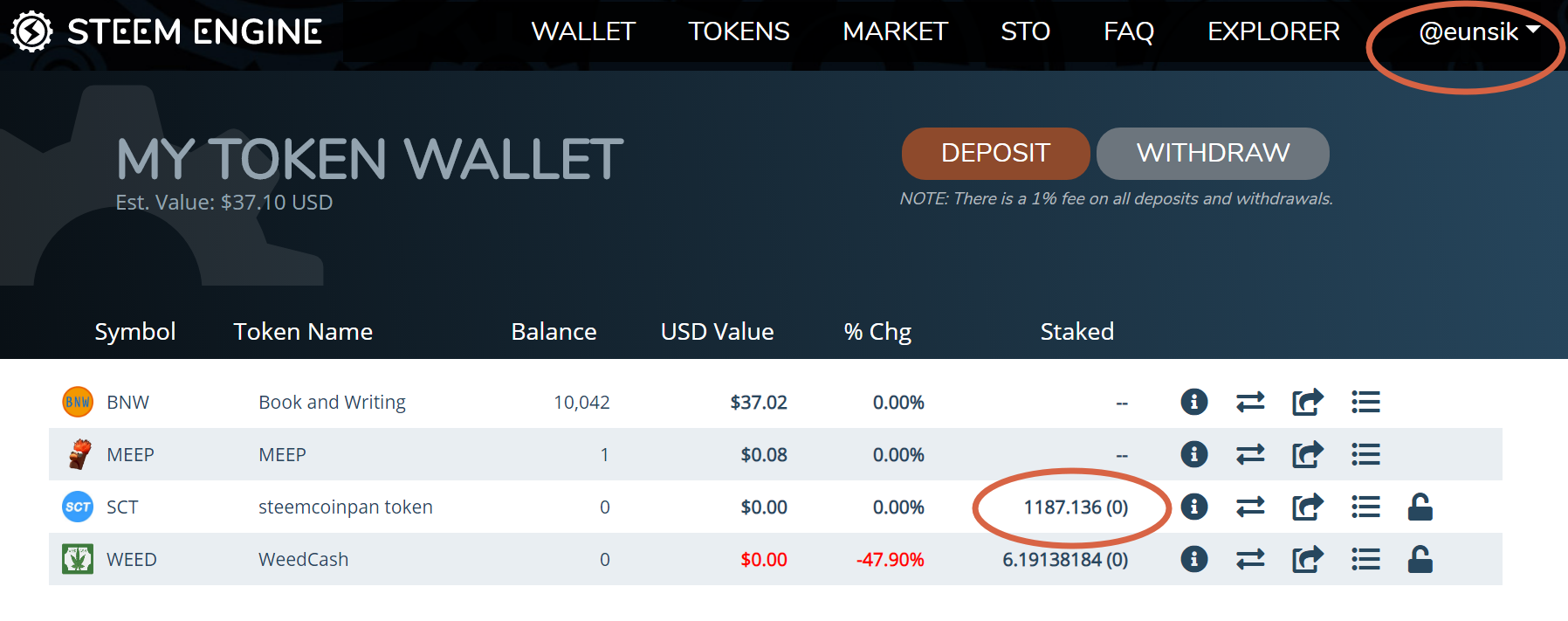Click the padlock icon in WEED row
Screen dimensions: 1568x621
pos(1420,559)
